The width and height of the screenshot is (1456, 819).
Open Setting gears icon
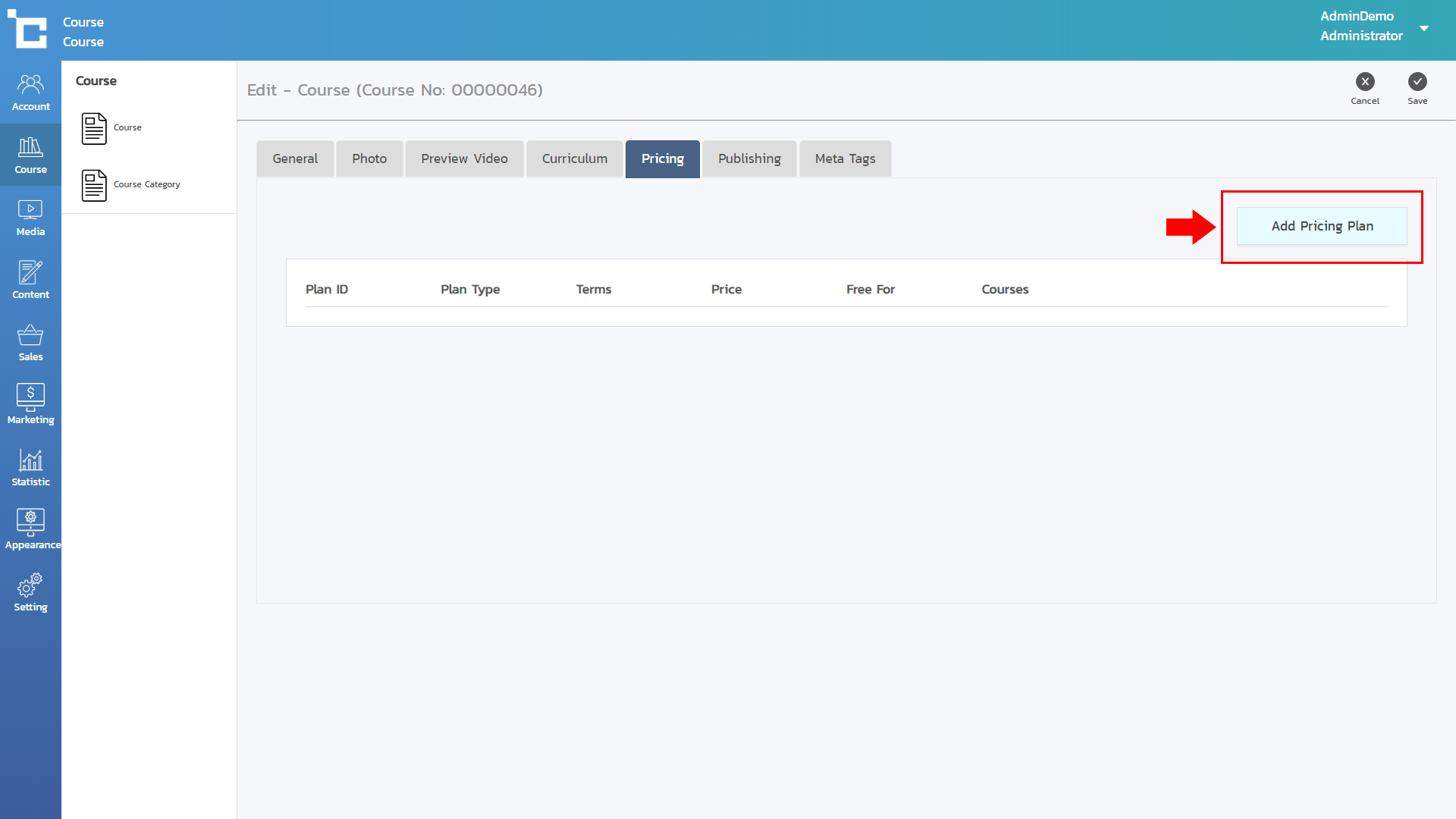pyautogui.click(x=30, y=593)
